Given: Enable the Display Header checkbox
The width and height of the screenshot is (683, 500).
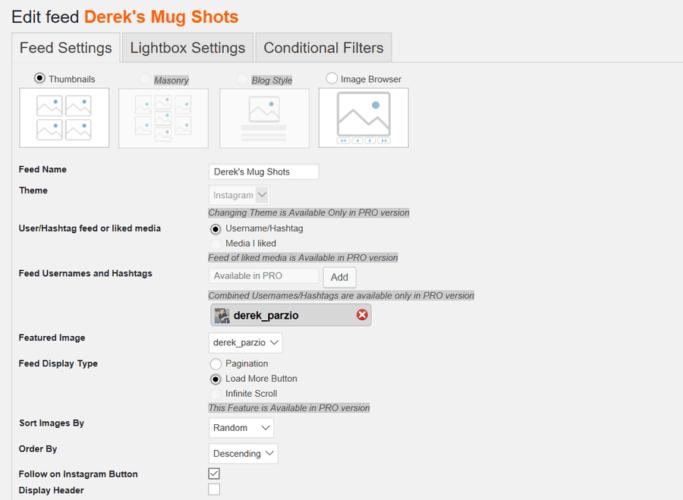Looking at the screenshot, I should click(x=214, y=490).
